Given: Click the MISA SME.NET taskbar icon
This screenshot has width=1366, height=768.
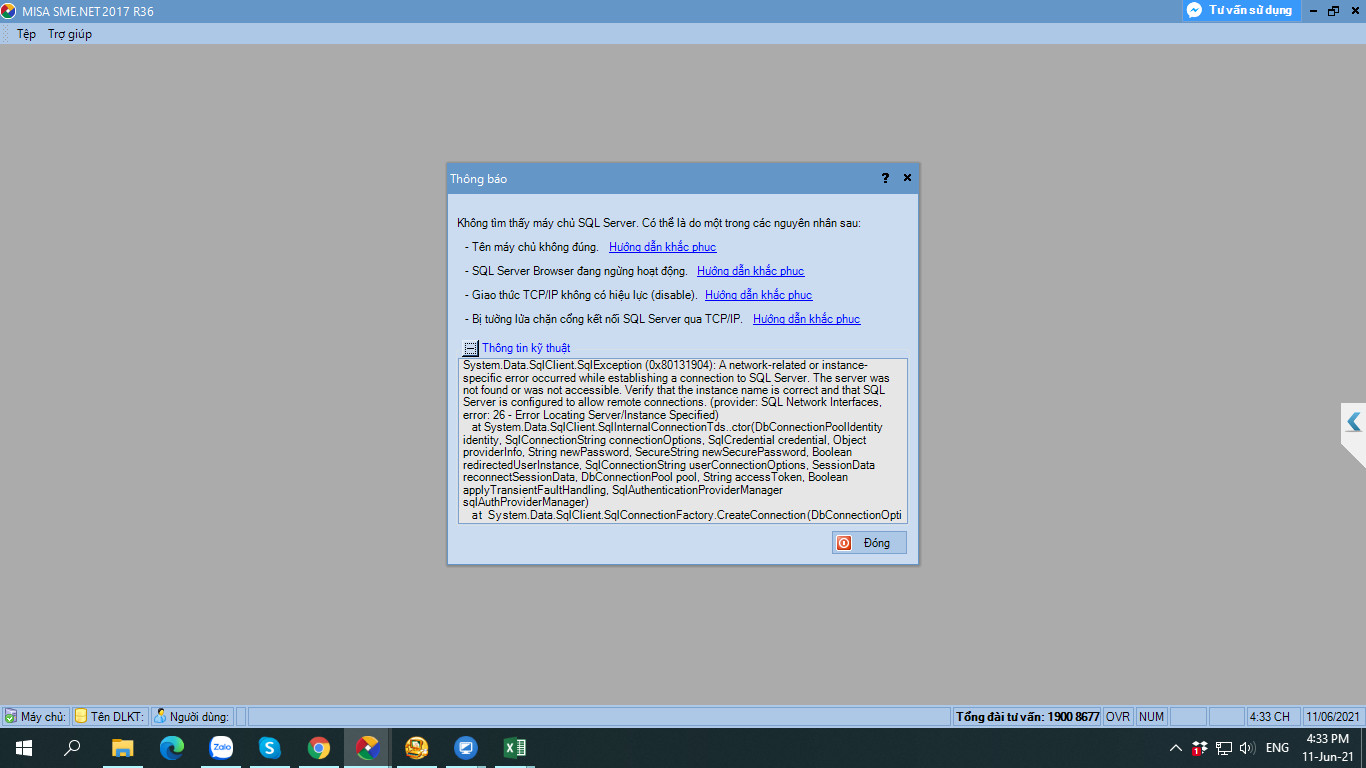Looking at the screenshot, I should click(x=368, y=748).
